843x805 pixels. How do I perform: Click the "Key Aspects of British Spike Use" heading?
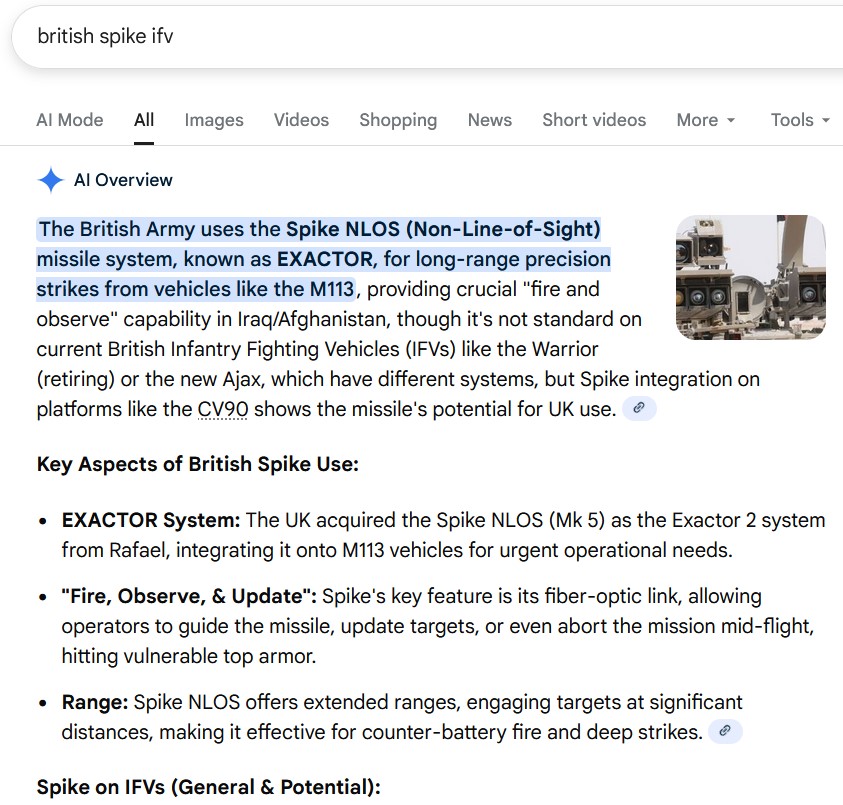(x=198, y=465)
